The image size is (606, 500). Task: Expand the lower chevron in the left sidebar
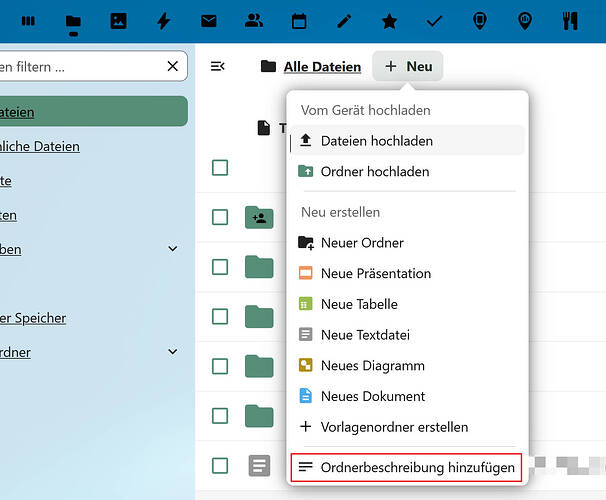point(173,352)
